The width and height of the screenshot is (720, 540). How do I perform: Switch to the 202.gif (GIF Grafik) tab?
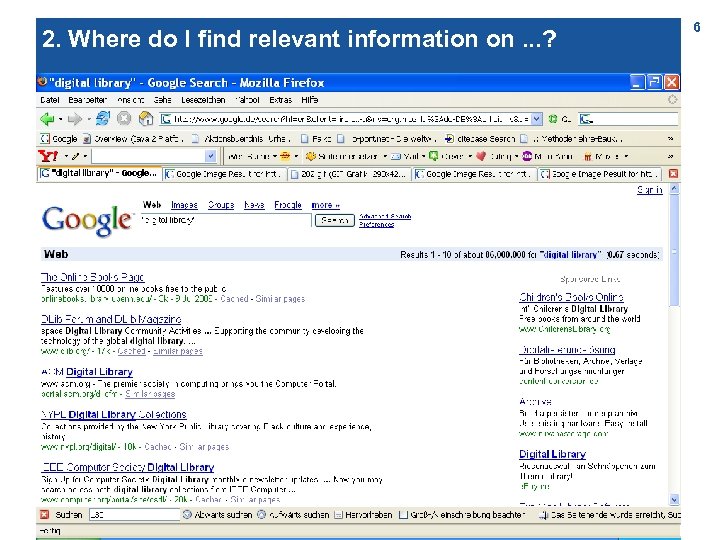coord(349,174)
